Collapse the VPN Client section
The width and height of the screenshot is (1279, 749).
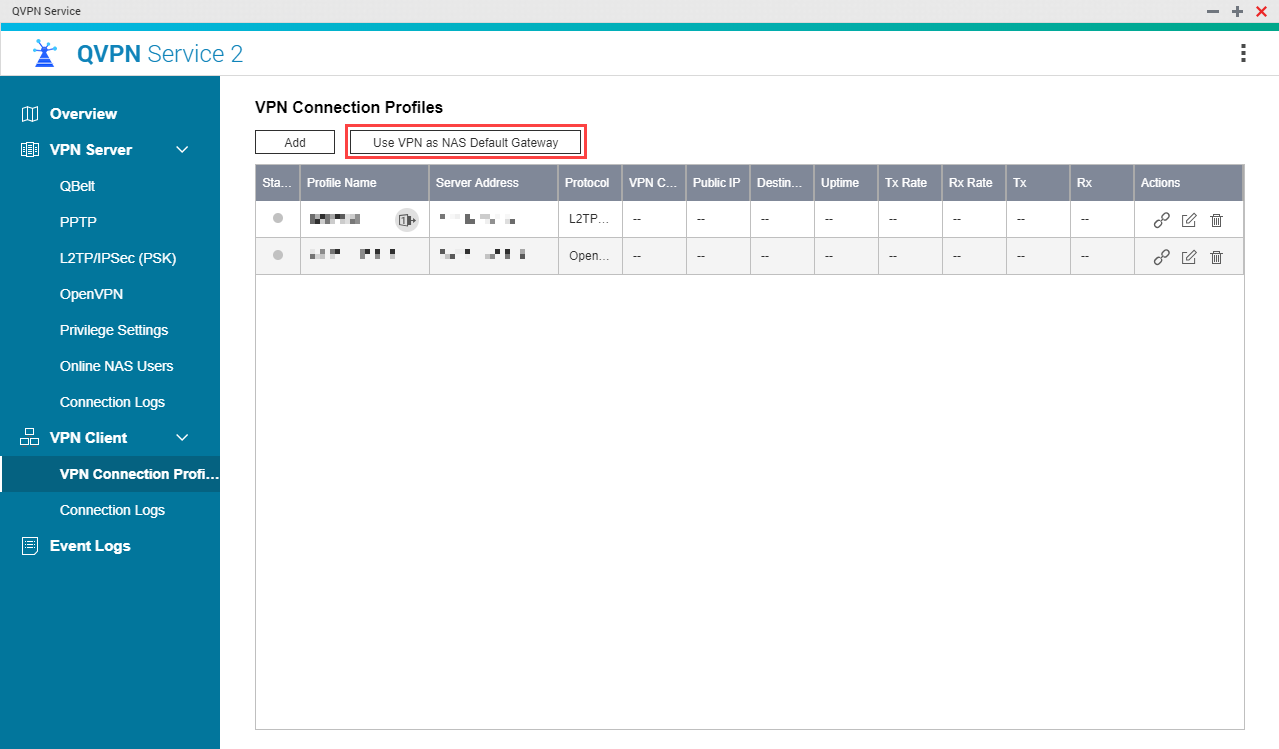click(x=182, y=438)
